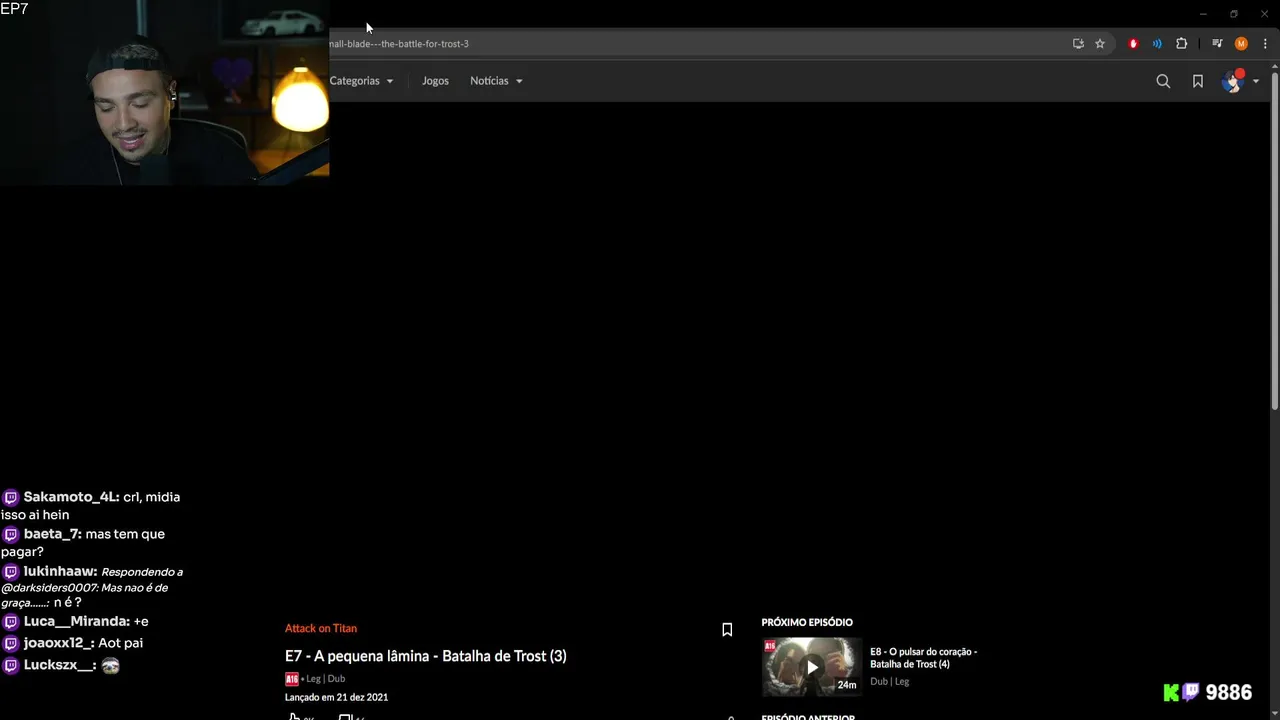
Task: Restore down the browser window
Action: pyautogui.click(x=1234, y=14)
